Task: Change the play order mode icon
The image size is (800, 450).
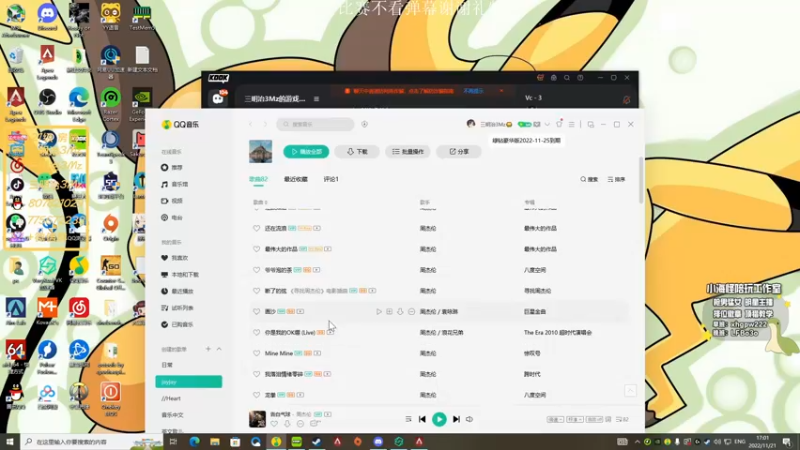Action: coord(408,419)
